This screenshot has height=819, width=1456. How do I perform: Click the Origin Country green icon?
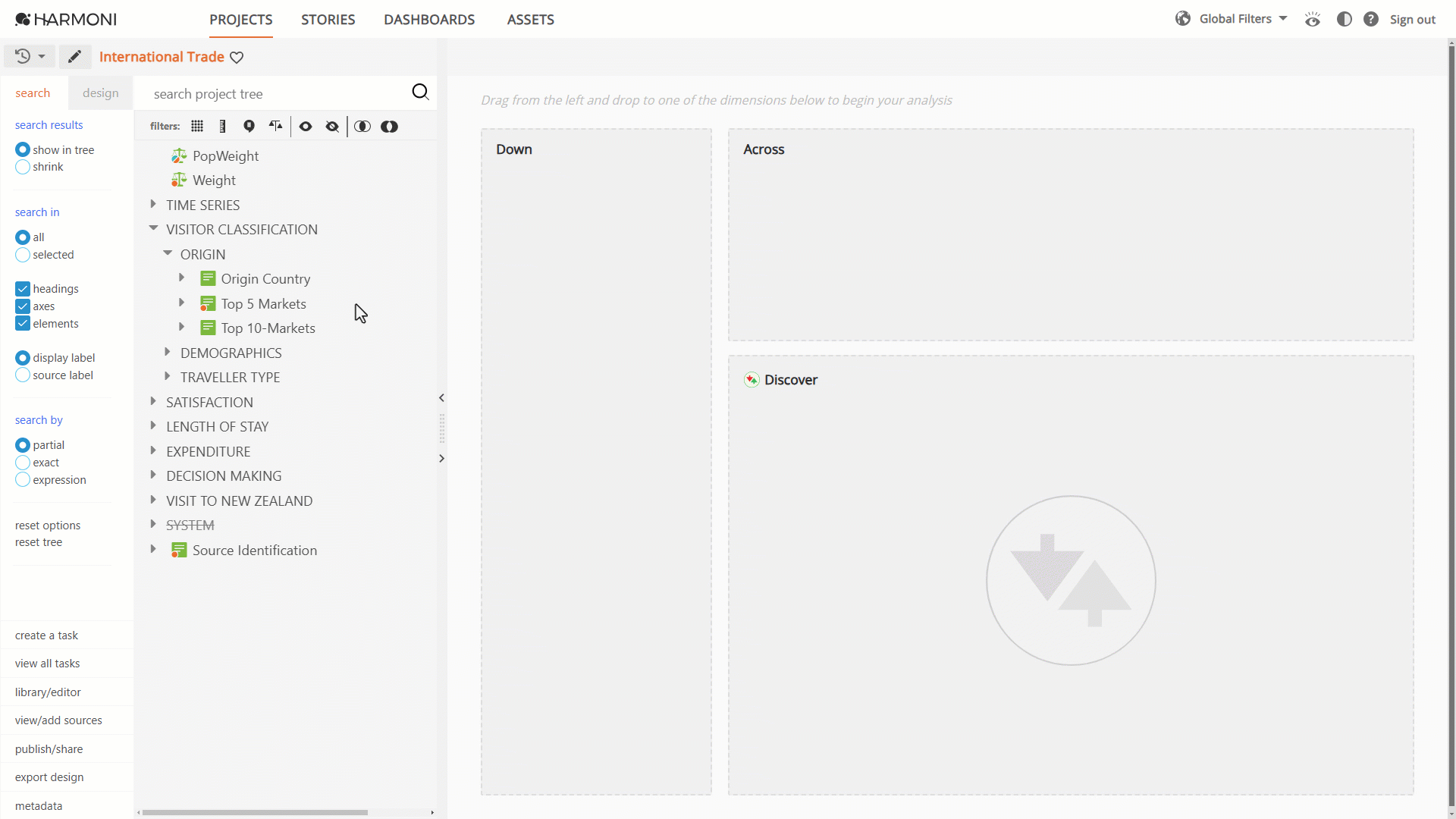[x=208, y=279]
